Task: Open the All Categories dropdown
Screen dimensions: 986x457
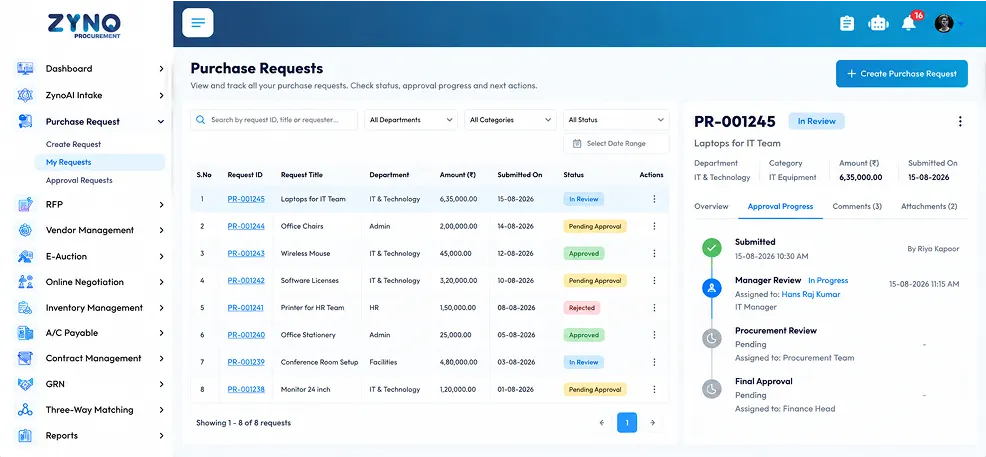Action: 510,119
